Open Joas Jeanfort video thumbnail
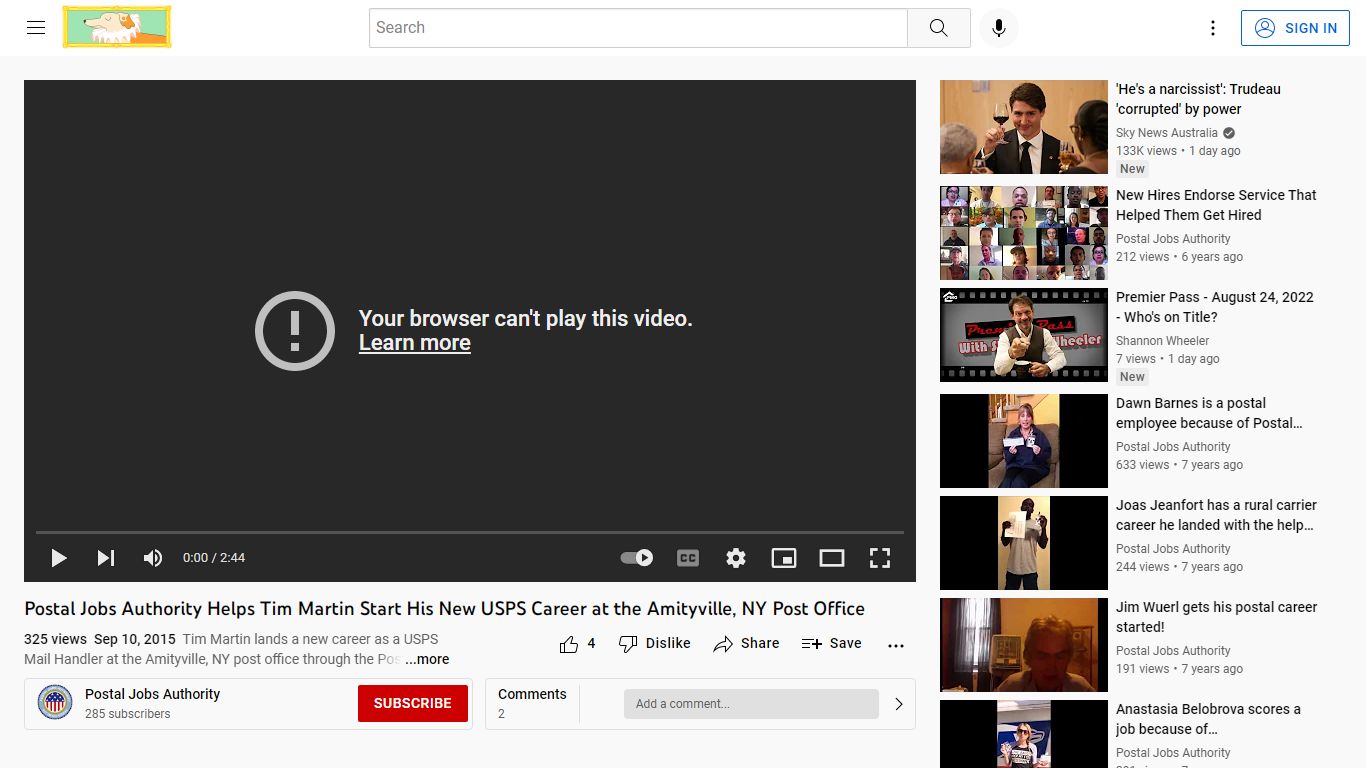 coord(1024,543)
